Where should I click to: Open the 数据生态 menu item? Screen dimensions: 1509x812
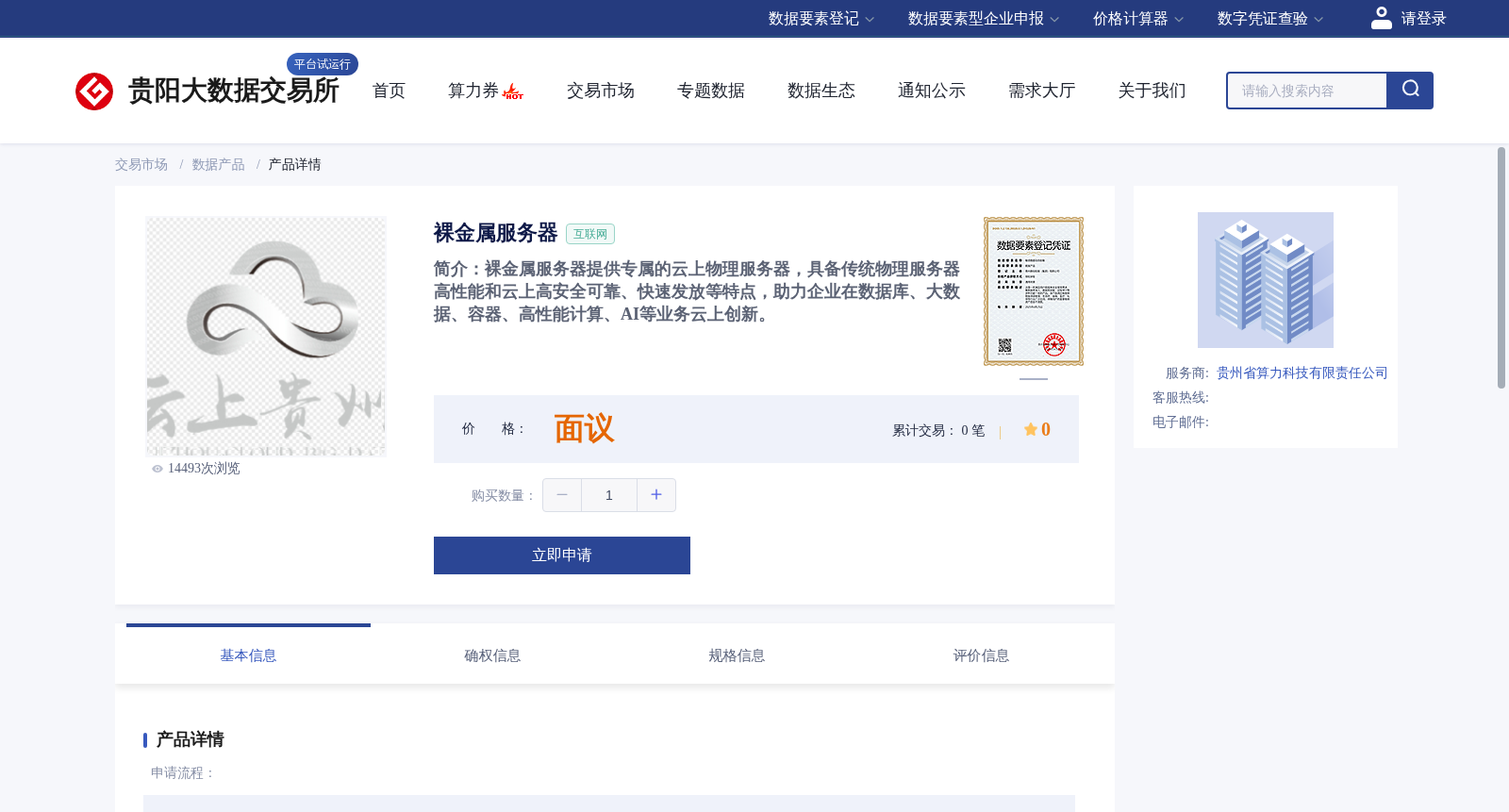coord(821,91)
